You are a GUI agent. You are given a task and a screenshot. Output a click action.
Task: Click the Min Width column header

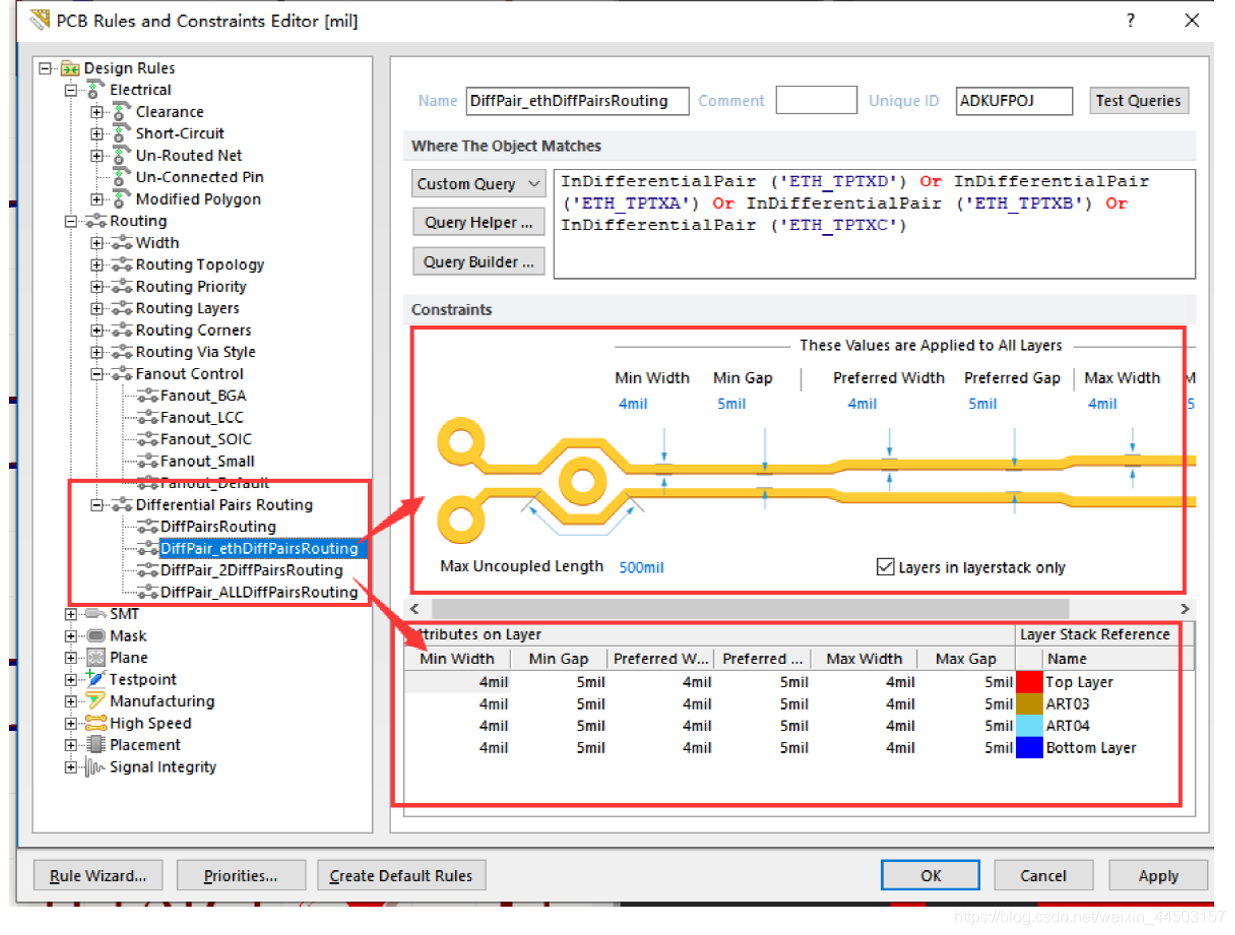[457, 659]
